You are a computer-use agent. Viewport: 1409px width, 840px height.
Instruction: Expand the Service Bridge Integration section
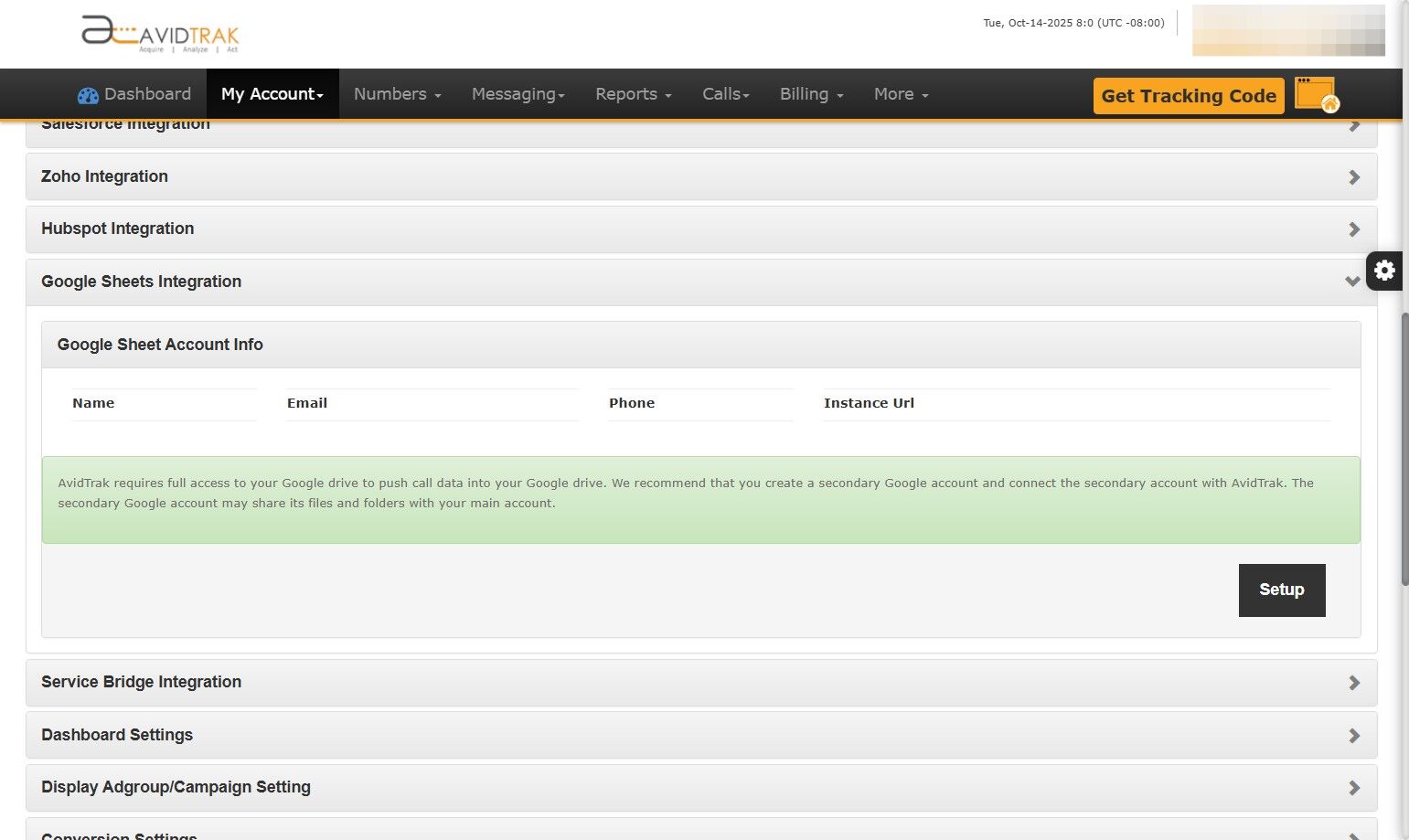[x=701, y=683]
